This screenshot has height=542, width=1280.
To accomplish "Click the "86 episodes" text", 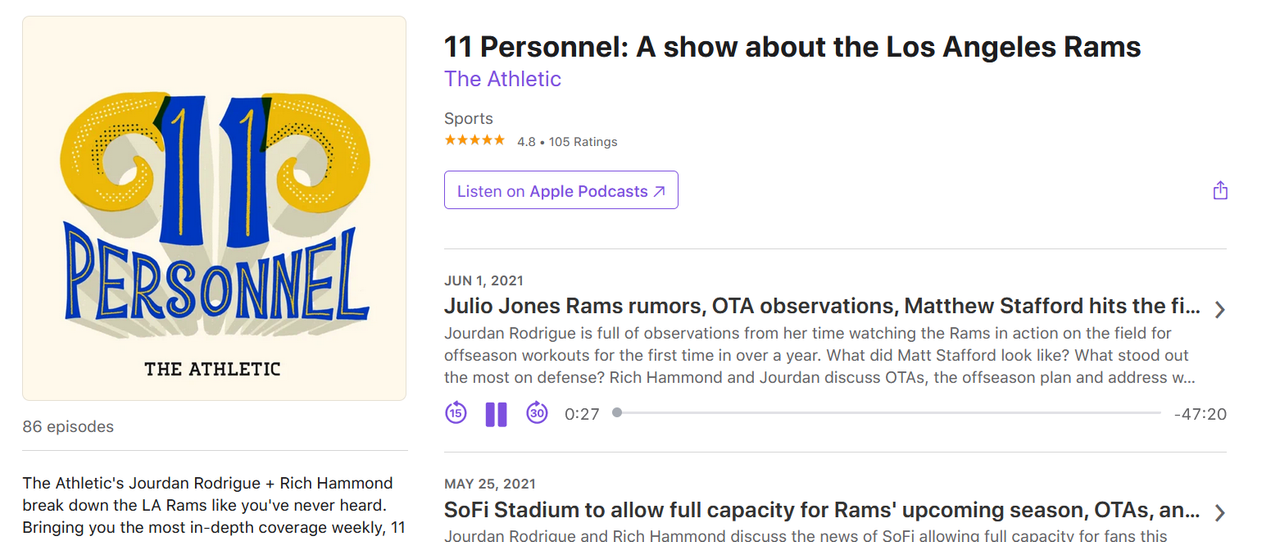I will coord(68,427).
